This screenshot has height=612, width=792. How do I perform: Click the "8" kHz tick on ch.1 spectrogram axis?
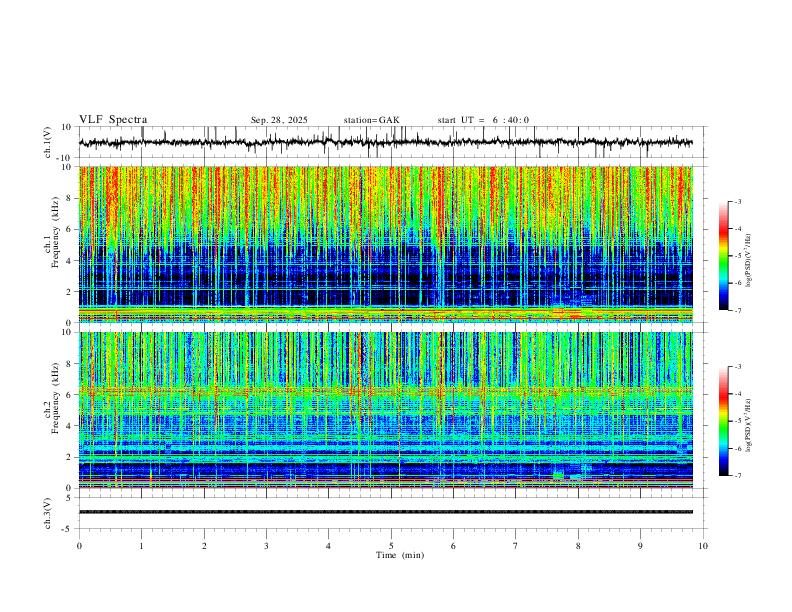70,198
